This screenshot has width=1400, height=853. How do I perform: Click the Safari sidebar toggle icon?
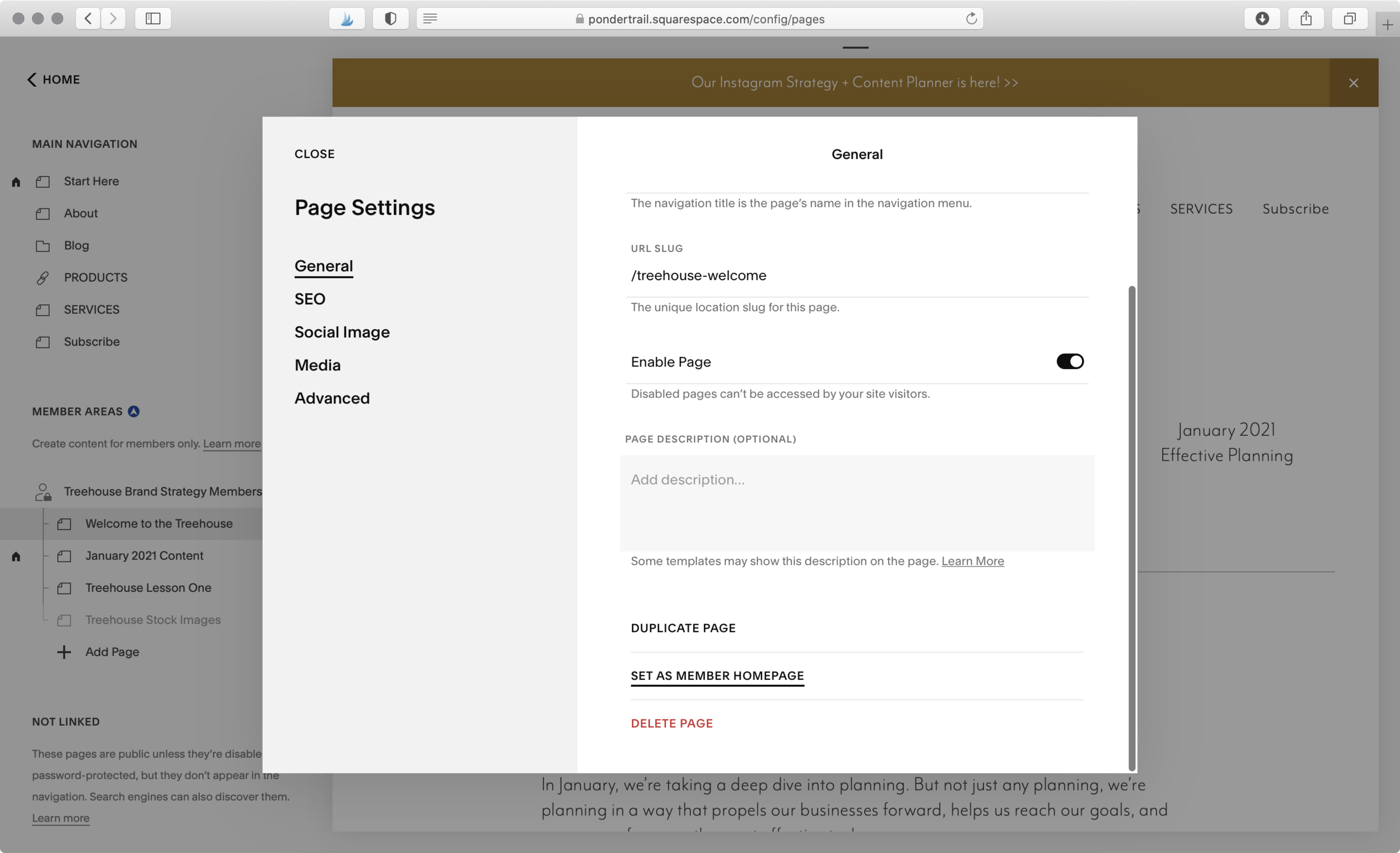[x=153, y=18]
